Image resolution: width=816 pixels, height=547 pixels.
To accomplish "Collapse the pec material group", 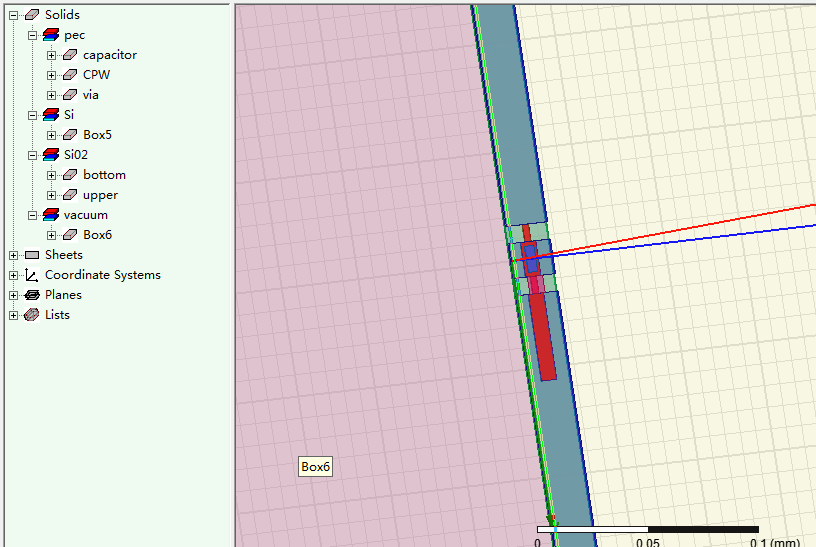I will point(33,35).
